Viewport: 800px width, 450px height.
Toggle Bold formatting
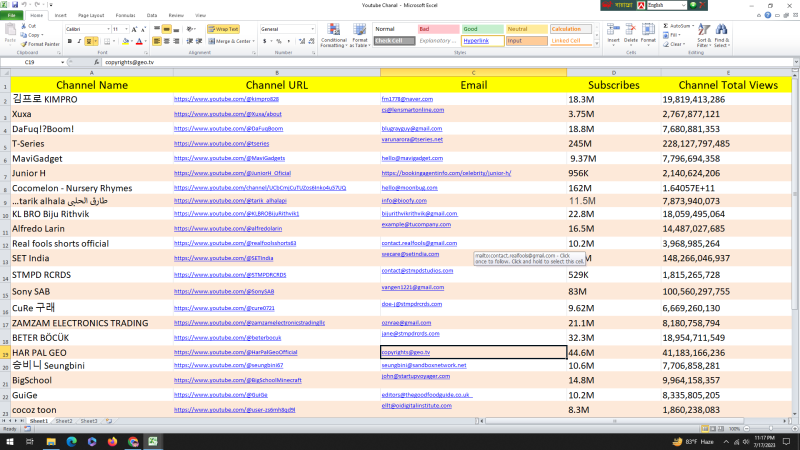point(70,41)
